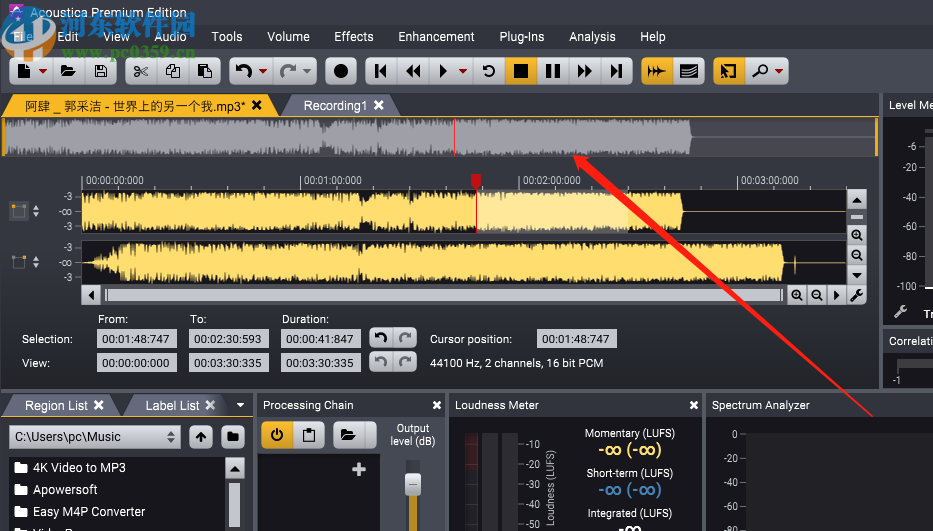Toggle loop playback
The width and height of the screenshot is (933, 531).
click(489, 71)
